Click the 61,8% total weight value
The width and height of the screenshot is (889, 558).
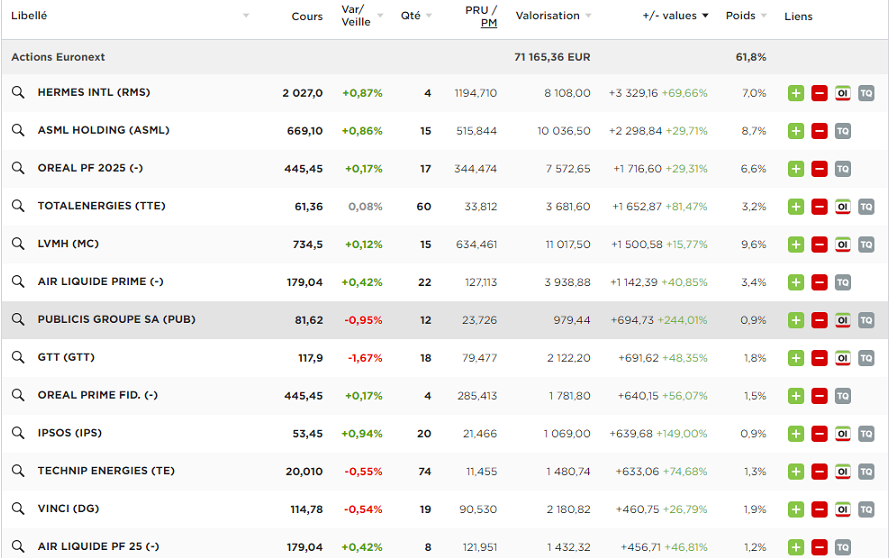tap(751, 57)
